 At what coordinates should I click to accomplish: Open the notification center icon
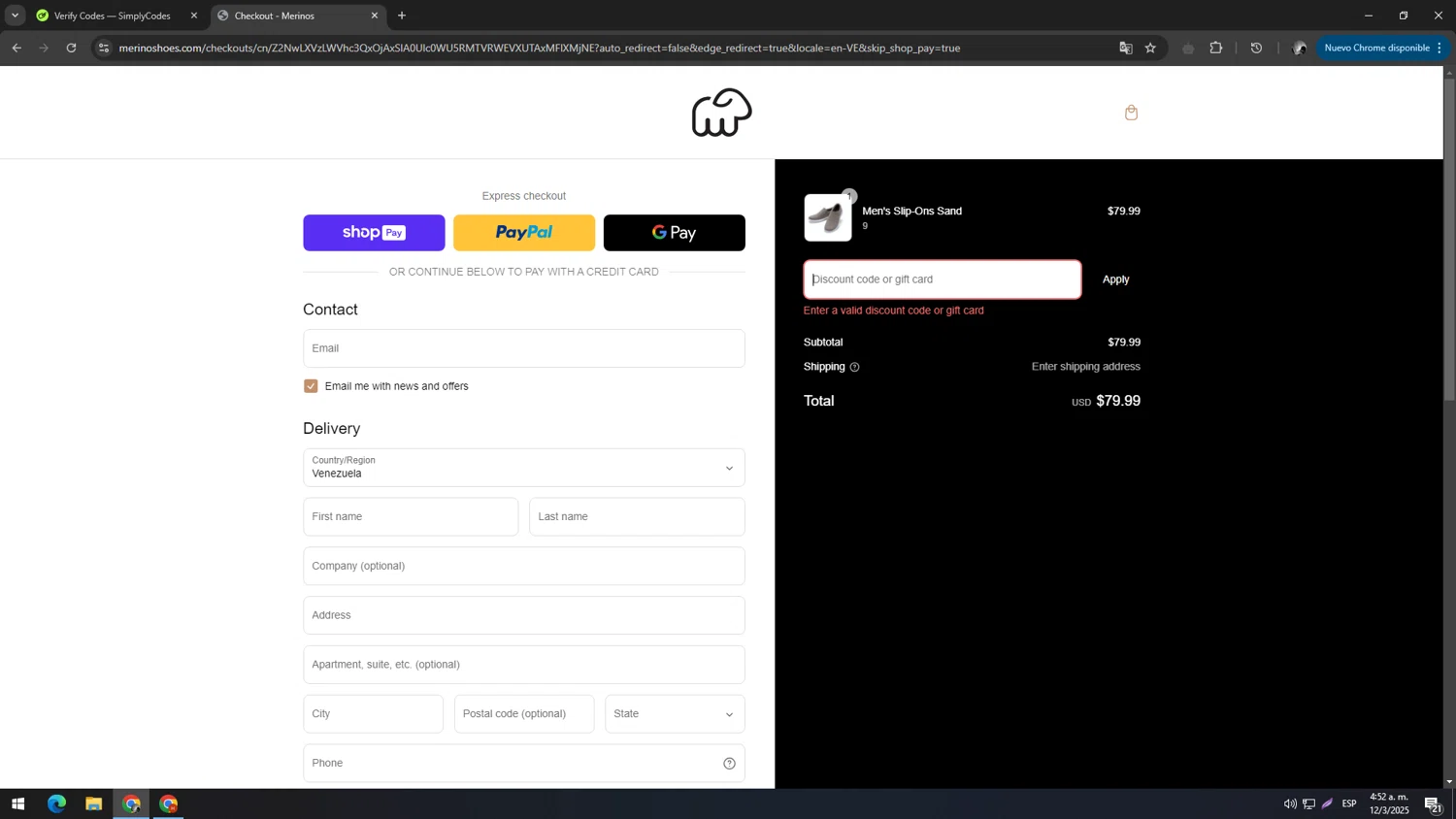(x=1432, y=803)
